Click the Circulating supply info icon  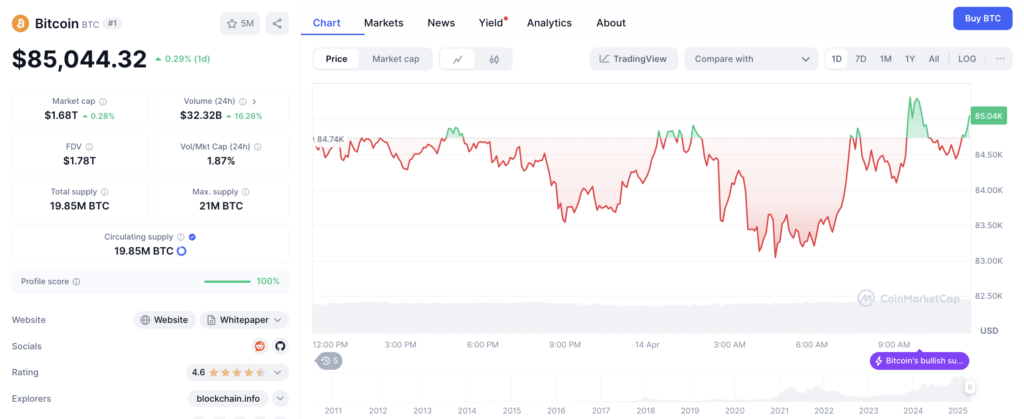coord(181,237)
